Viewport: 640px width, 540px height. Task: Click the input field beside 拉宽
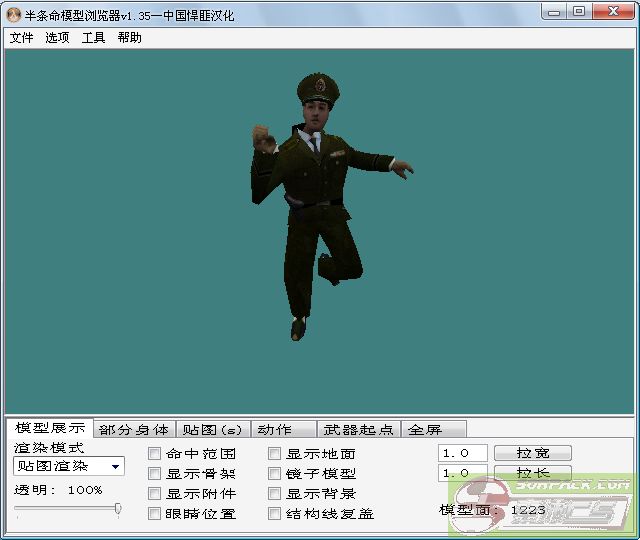[x=462, y=453]
